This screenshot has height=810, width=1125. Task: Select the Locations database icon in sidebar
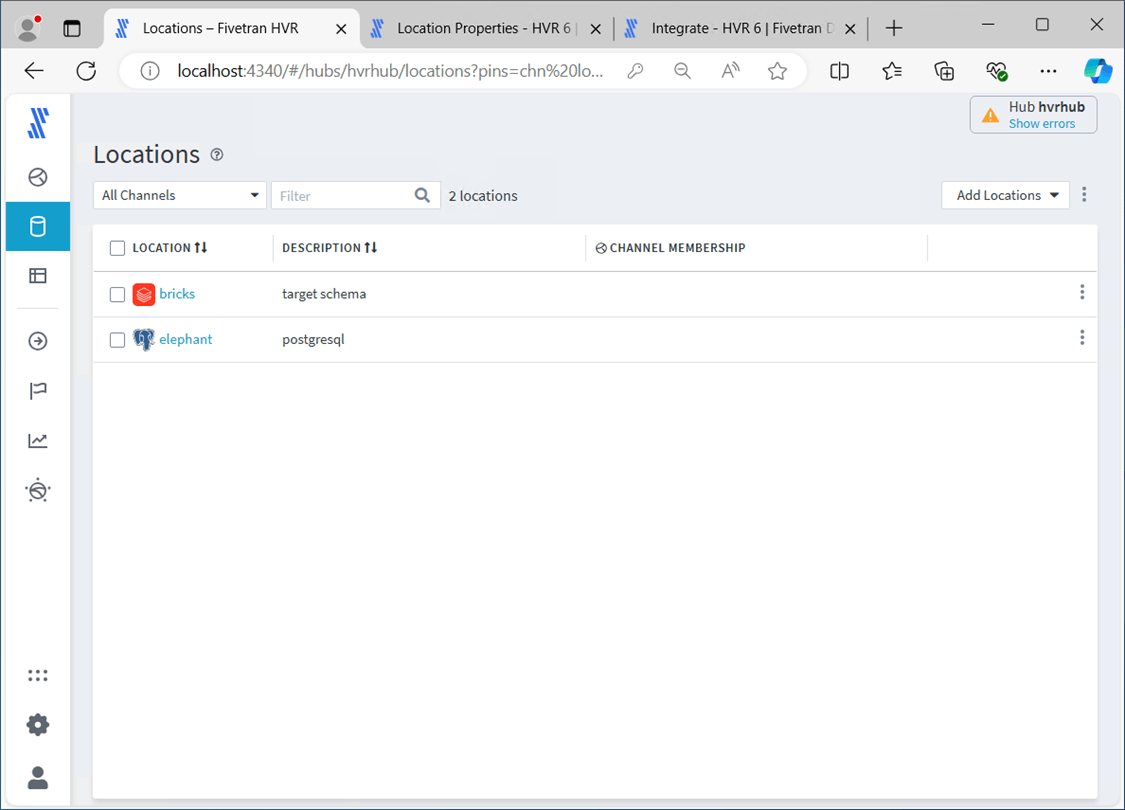[38, 227]
